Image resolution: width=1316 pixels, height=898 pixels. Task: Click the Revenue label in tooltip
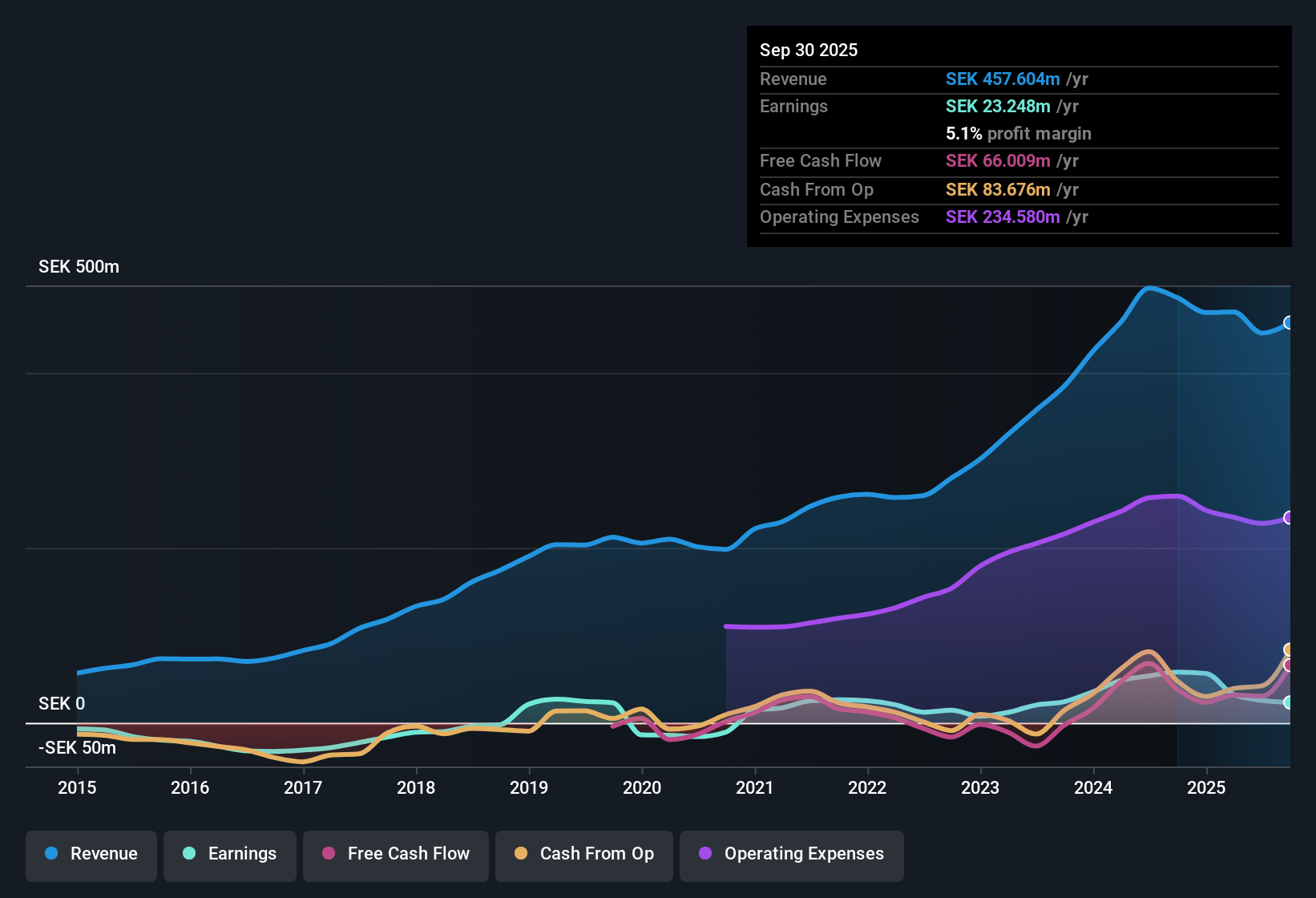(793, 79)
